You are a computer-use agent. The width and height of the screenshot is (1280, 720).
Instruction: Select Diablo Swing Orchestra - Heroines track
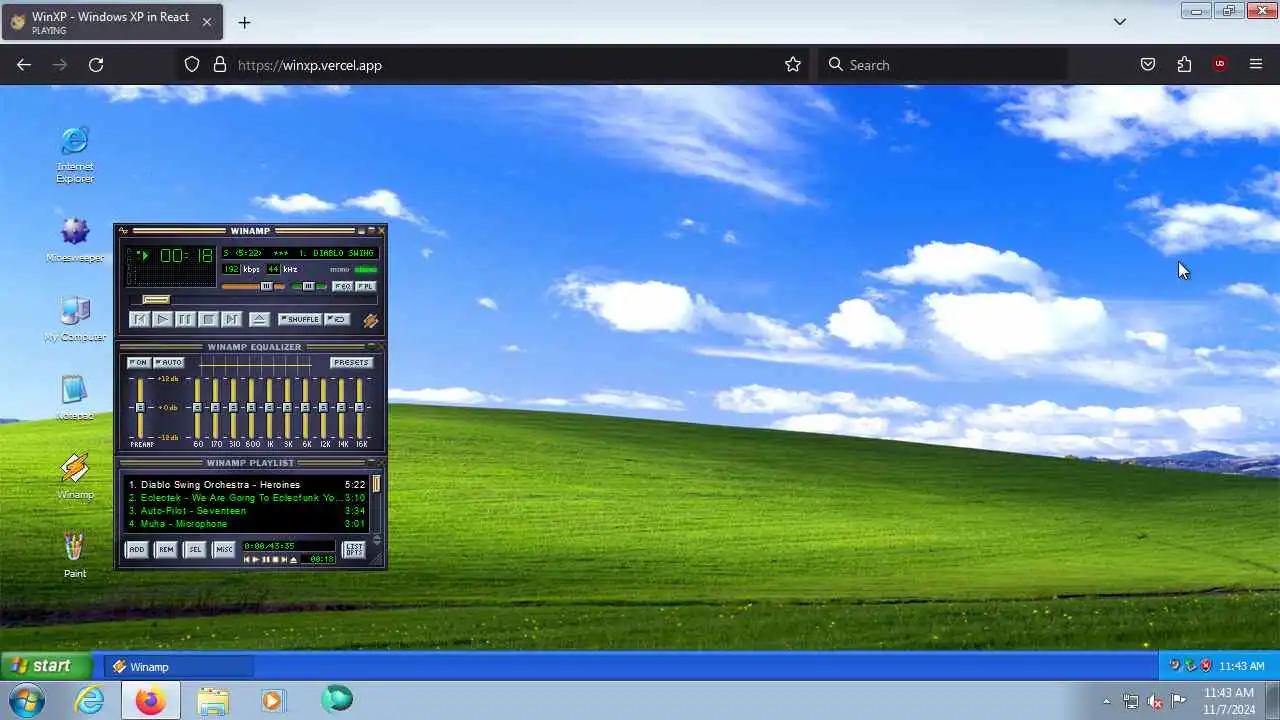247,485
